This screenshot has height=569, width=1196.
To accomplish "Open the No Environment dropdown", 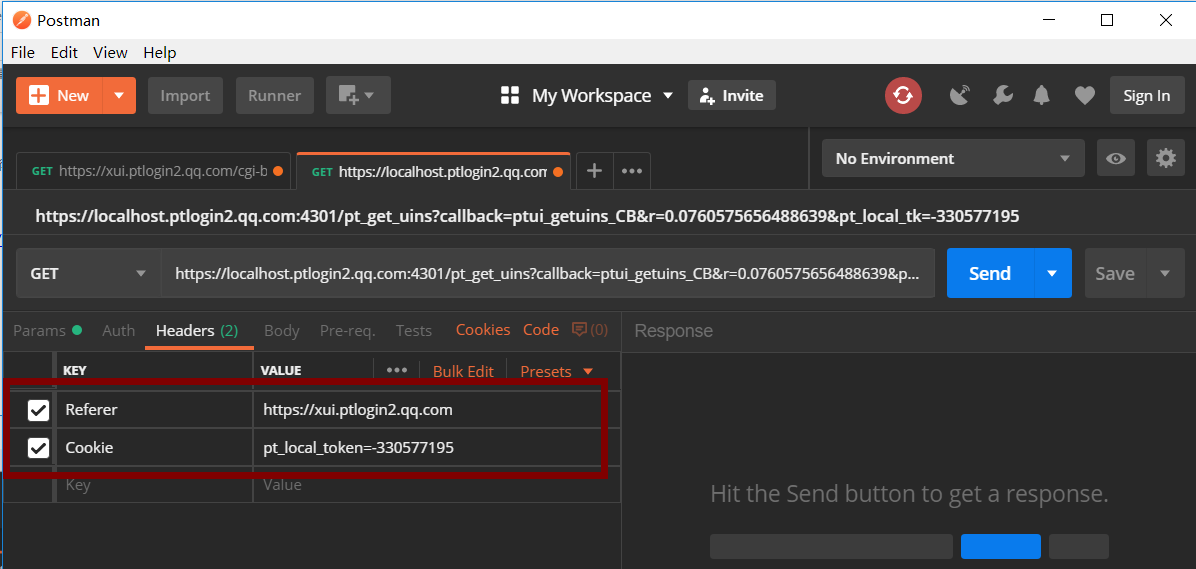I will point(953,159).
